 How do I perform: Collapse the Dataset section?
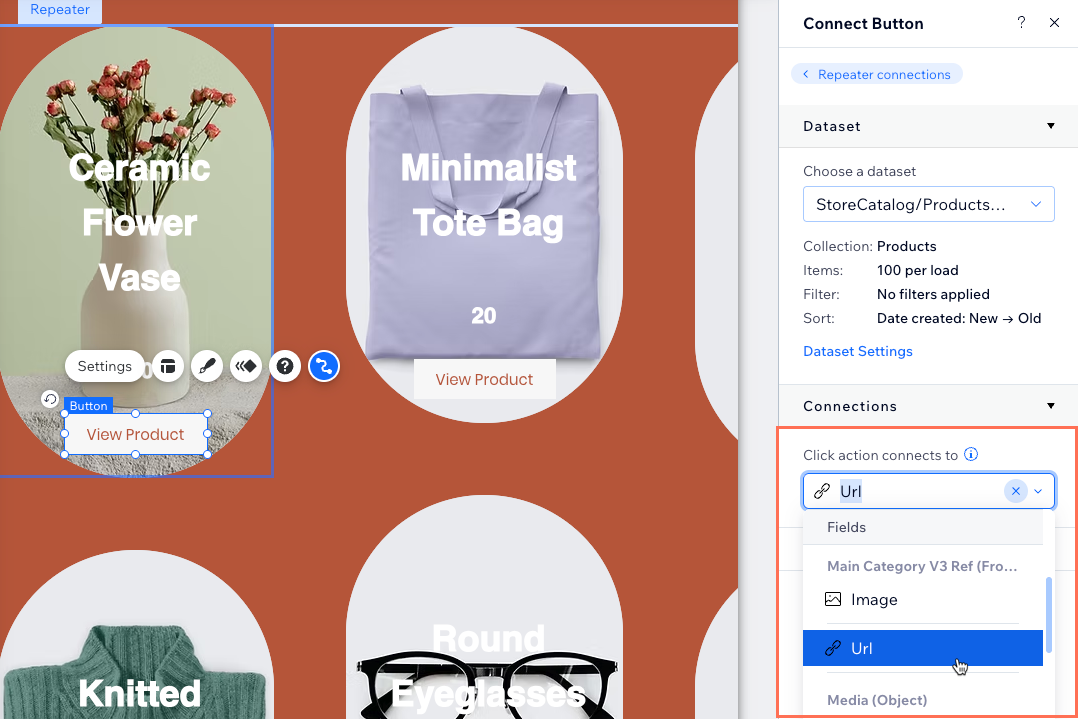[1050, 126]
